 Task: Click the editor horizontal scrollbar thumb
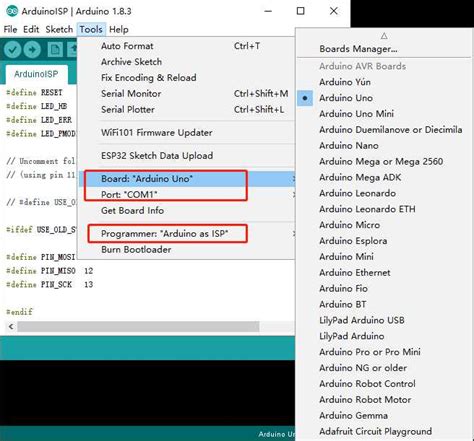pos(138,327)
